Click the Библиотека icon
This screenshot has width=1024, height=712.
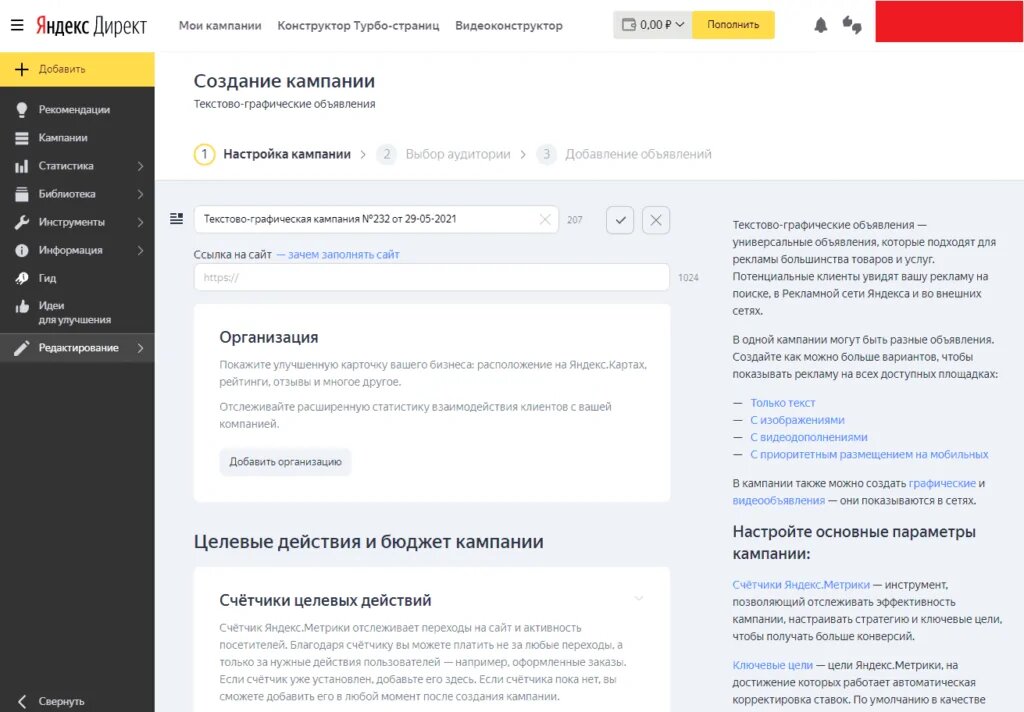pyautogui.click(x=22, y=194)
